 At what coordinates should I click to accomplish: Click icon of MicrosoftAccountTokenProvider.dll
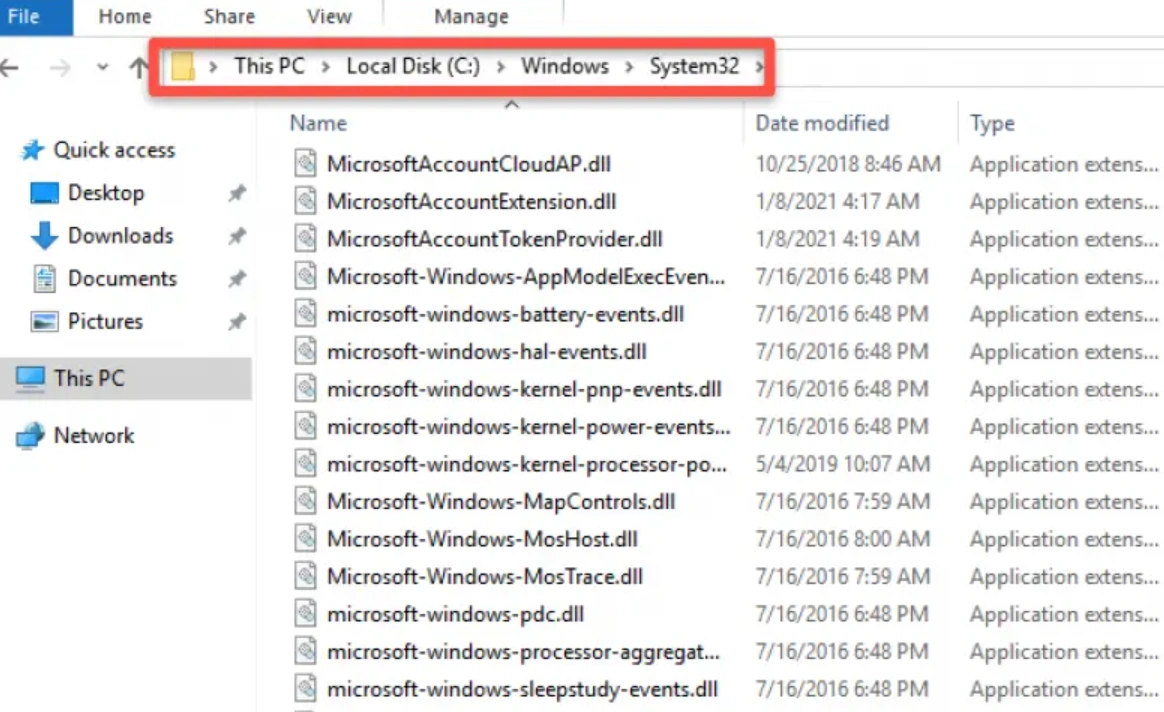[305, 238]
